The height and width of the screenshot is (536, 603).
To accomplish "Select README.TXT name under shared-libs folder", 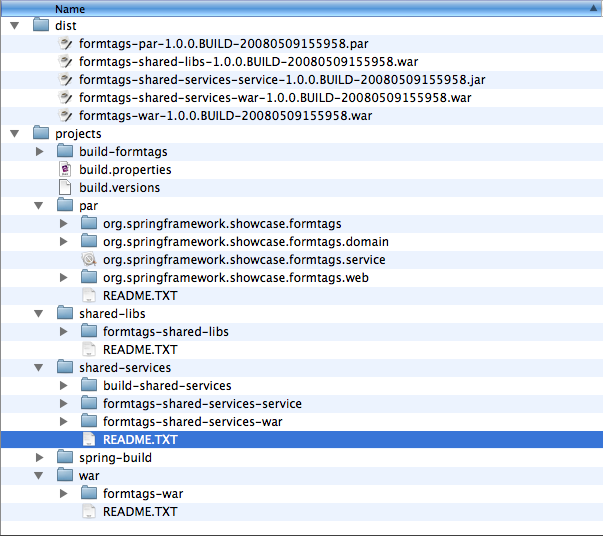I will click(x=140, y=350).
